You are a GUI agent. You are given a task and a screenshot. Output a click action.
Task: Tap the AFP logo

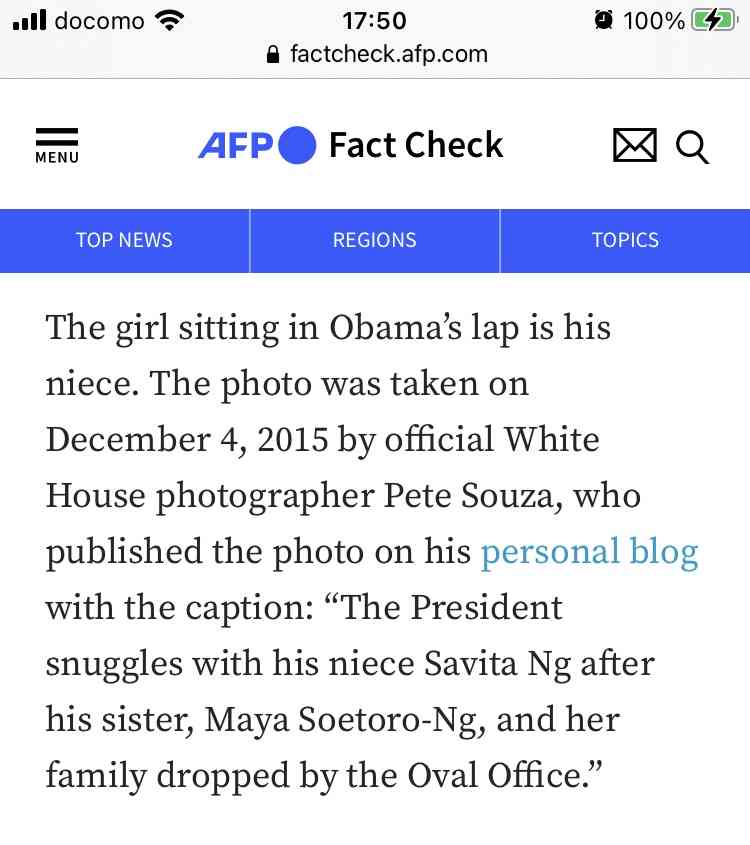click(257, 145)
